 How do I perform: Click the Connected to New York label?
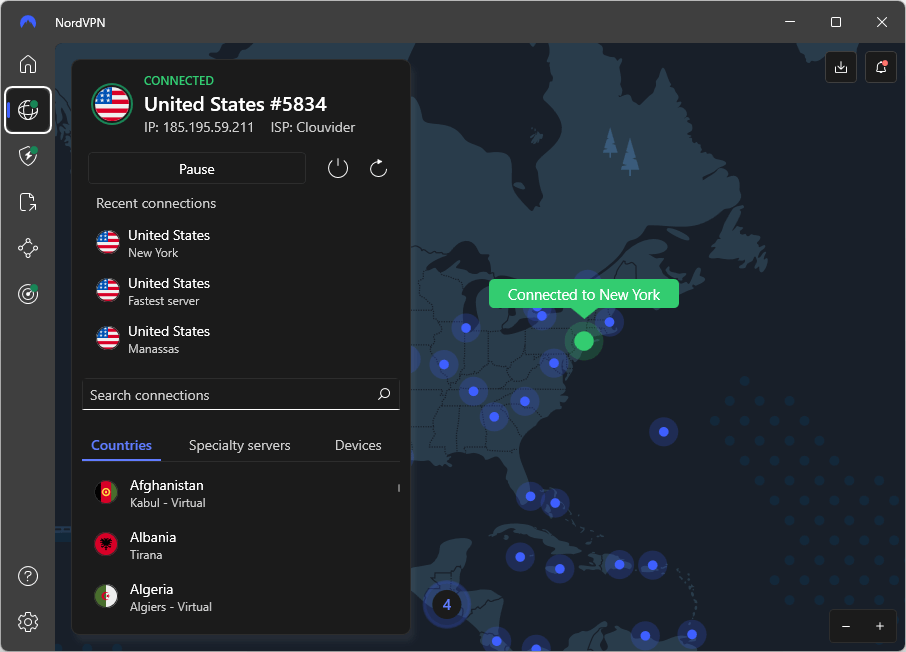pyautogui.click(x=584, y=294)
